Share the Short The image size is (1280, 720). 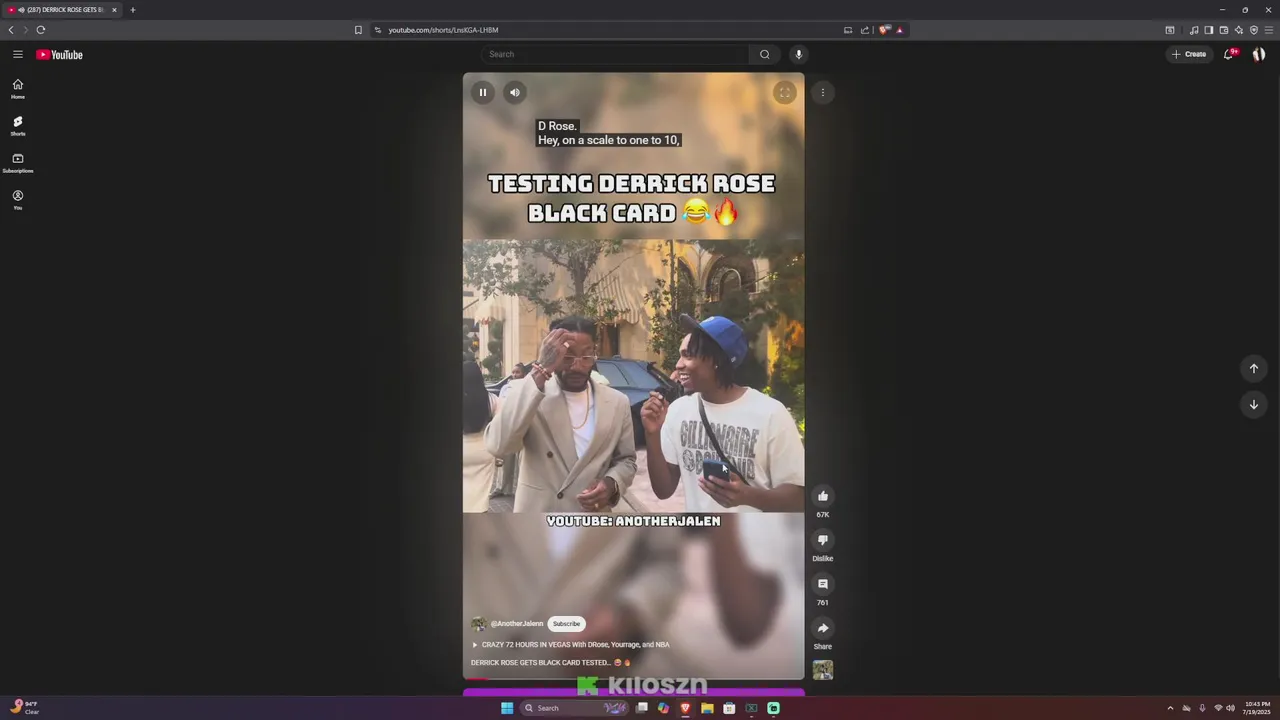click(x=823, y=628)
